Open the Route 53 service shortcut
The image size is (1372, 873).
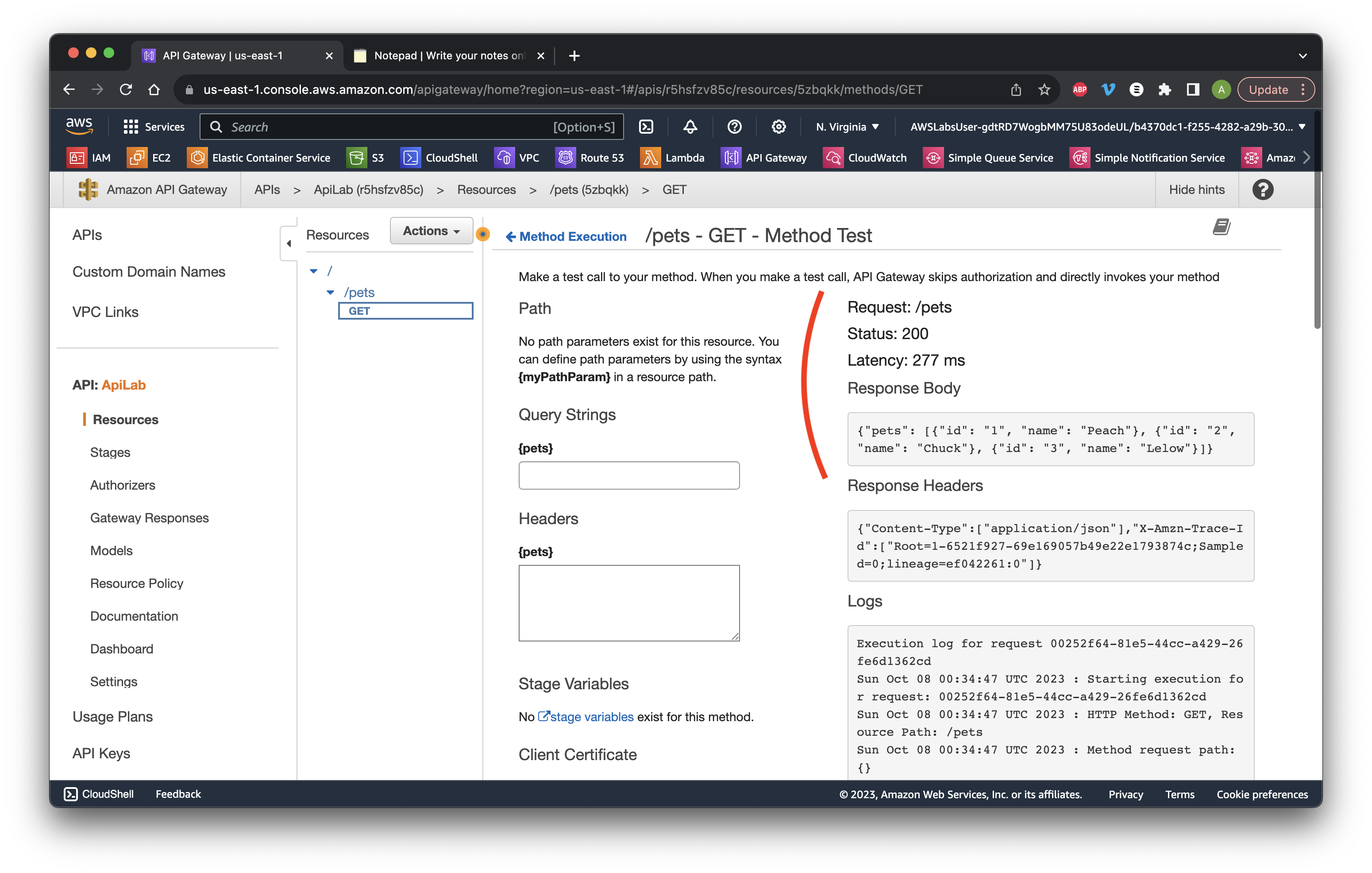(589, 158)
